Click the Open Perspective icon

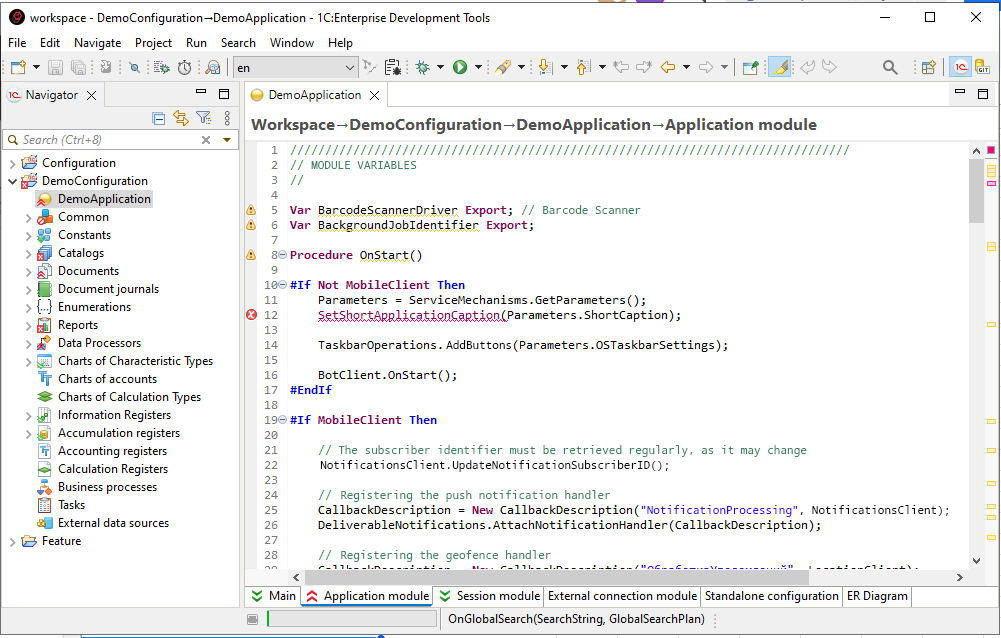[929, 67]
